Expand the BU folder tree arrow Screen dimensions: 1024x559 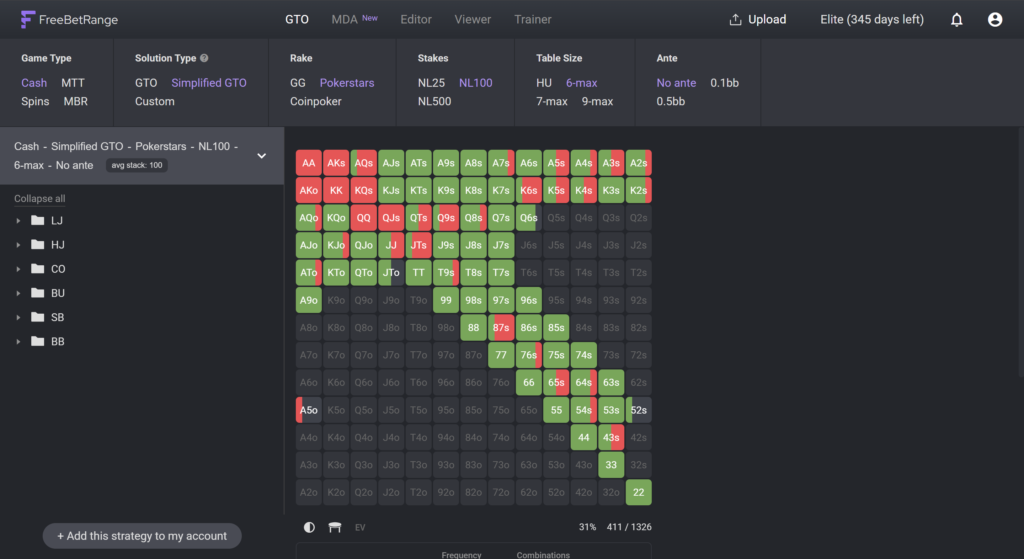pos(18,293)
